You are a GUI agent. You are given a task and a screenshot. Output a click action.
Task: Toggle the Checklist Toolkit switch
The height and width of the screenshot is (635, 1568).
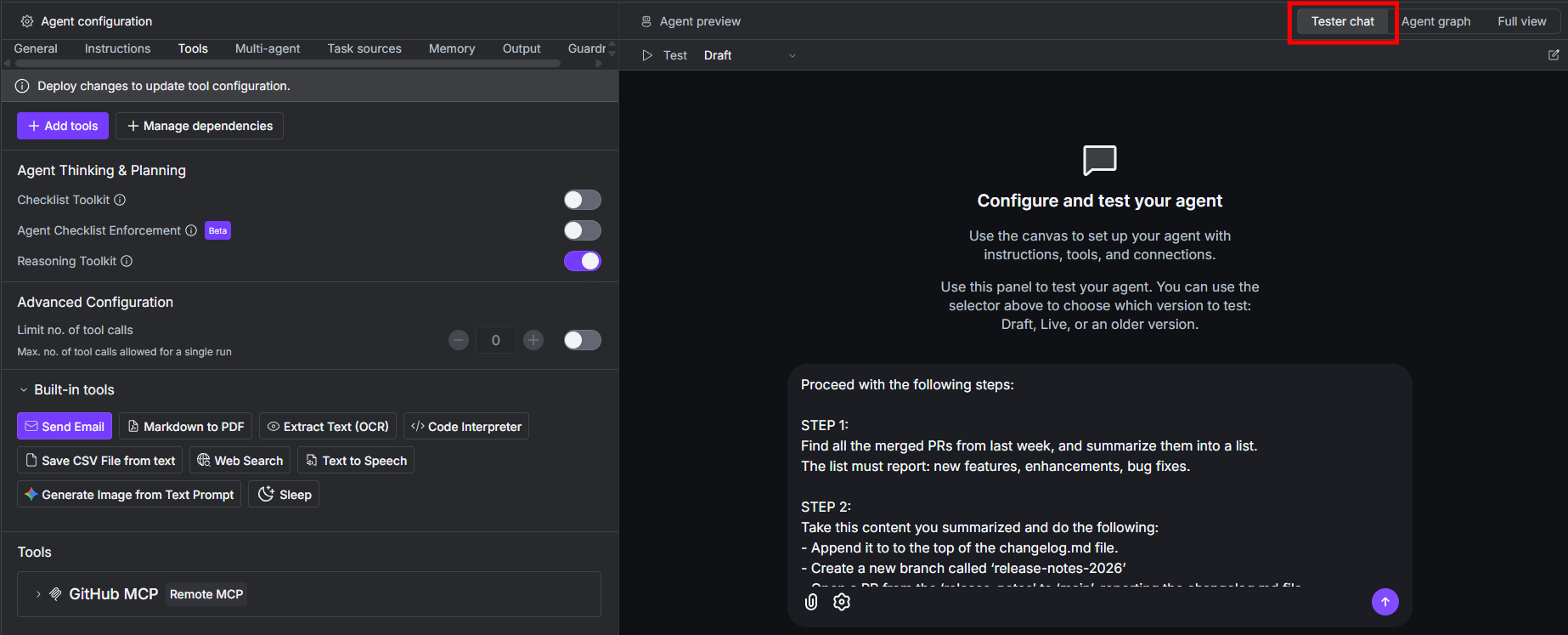[583, 200]
